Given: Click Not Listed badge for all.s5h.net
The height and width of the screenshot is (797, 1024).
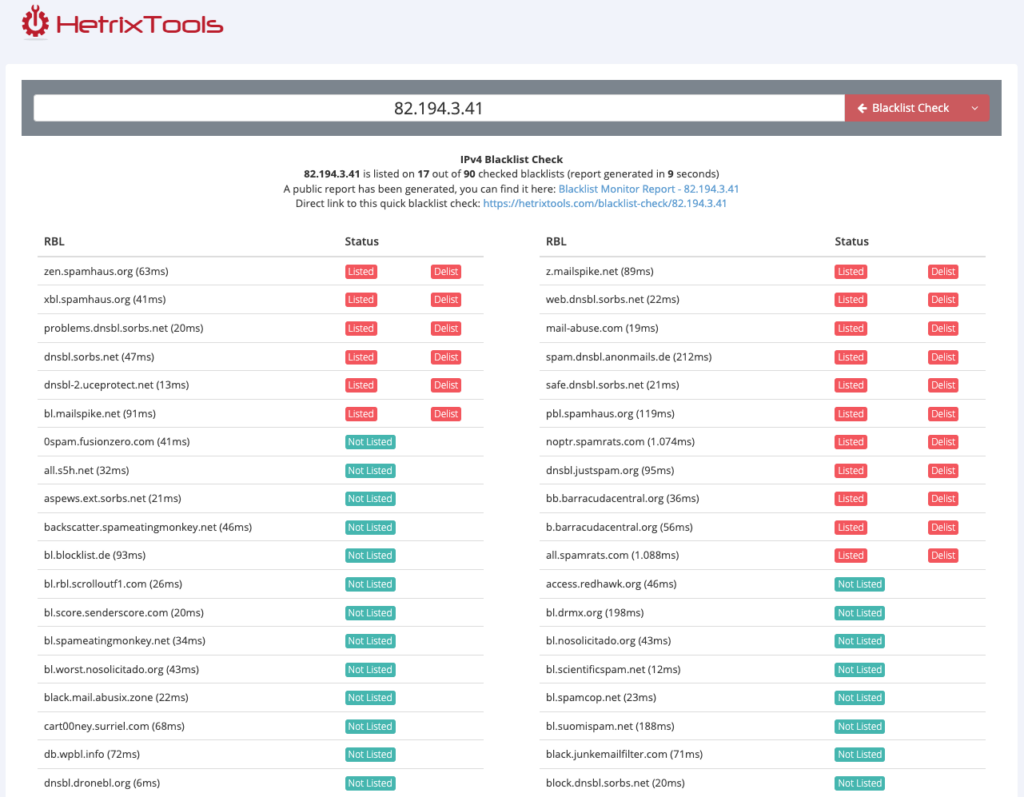Looking at the screenshot, I should (x=370, y=470).
